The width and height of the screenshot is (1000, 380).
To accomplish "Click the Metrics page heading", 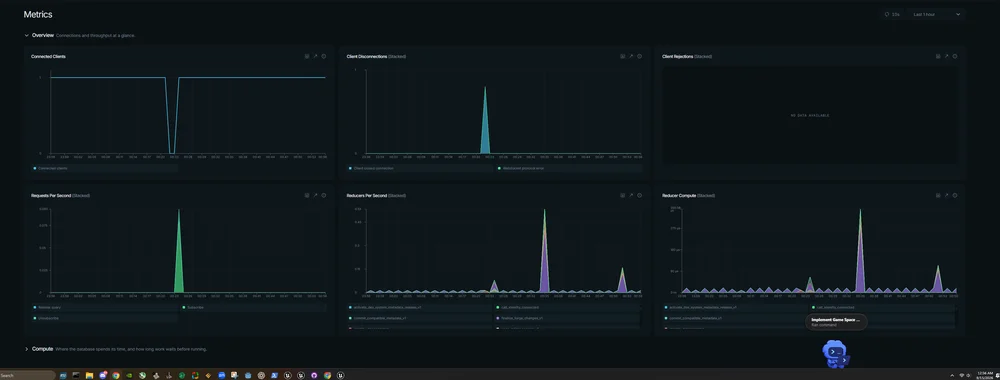I will [38, 14].
